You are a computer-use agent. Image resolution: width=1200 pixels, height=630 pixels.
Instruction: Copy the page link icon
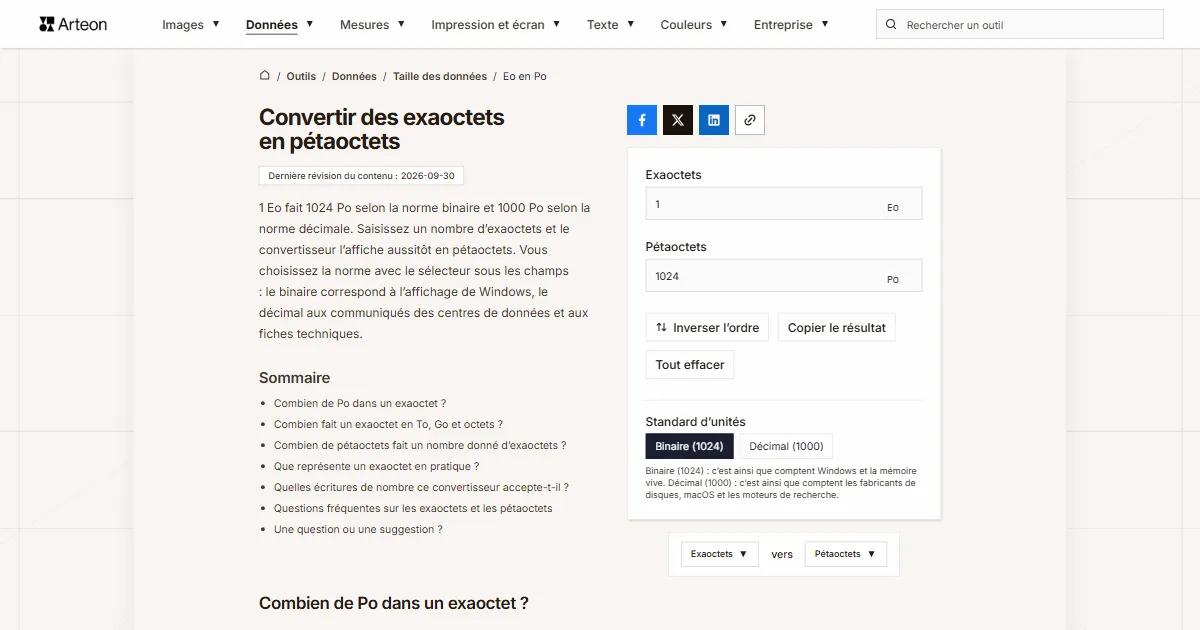click(x=750, y=120)
